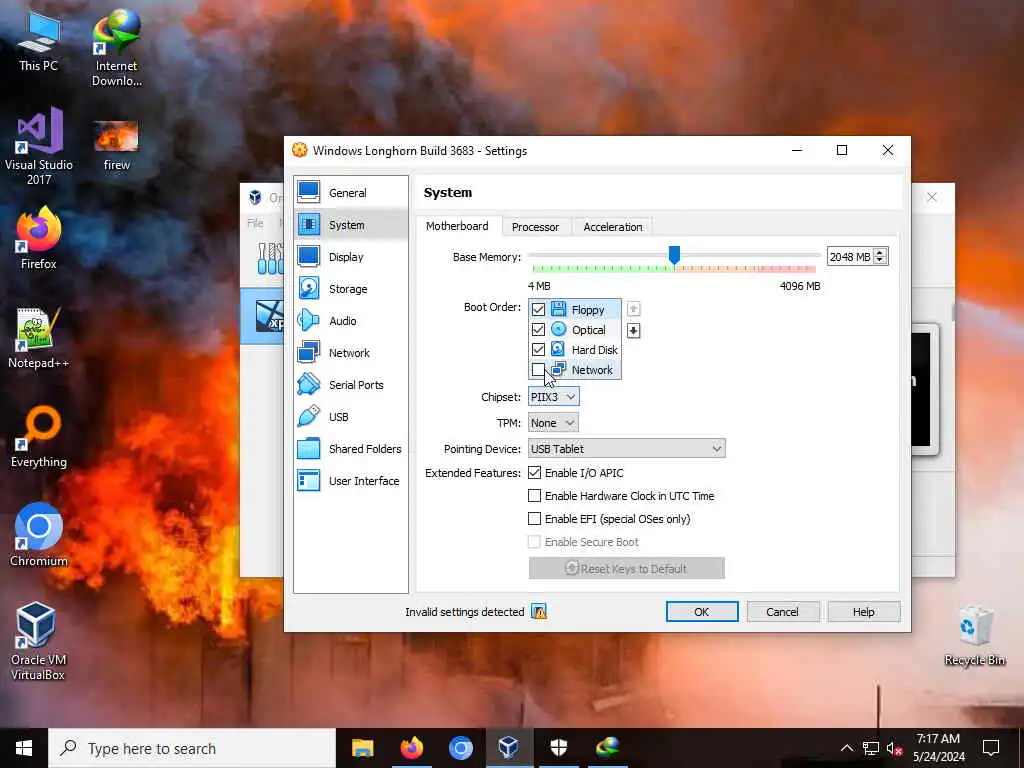This screenshot has width=1024, height=768.
Task: Open File Explorer from the taskbar
Action: pyautogui.click(x=362, y=748)
